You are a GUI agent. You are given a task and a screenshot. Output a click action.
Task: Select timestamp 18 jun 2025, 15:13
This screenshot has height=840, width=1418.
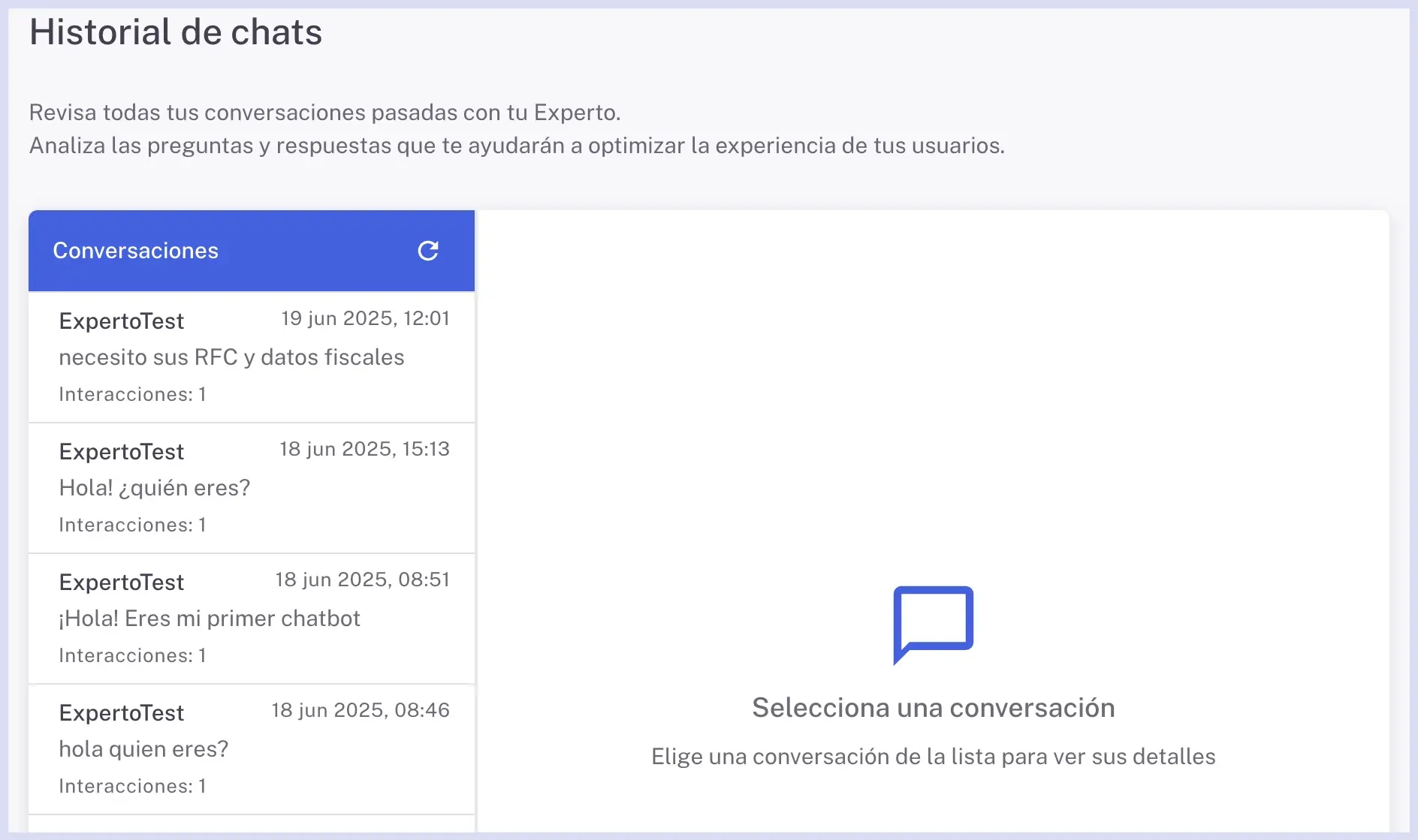tap(364, 449)
